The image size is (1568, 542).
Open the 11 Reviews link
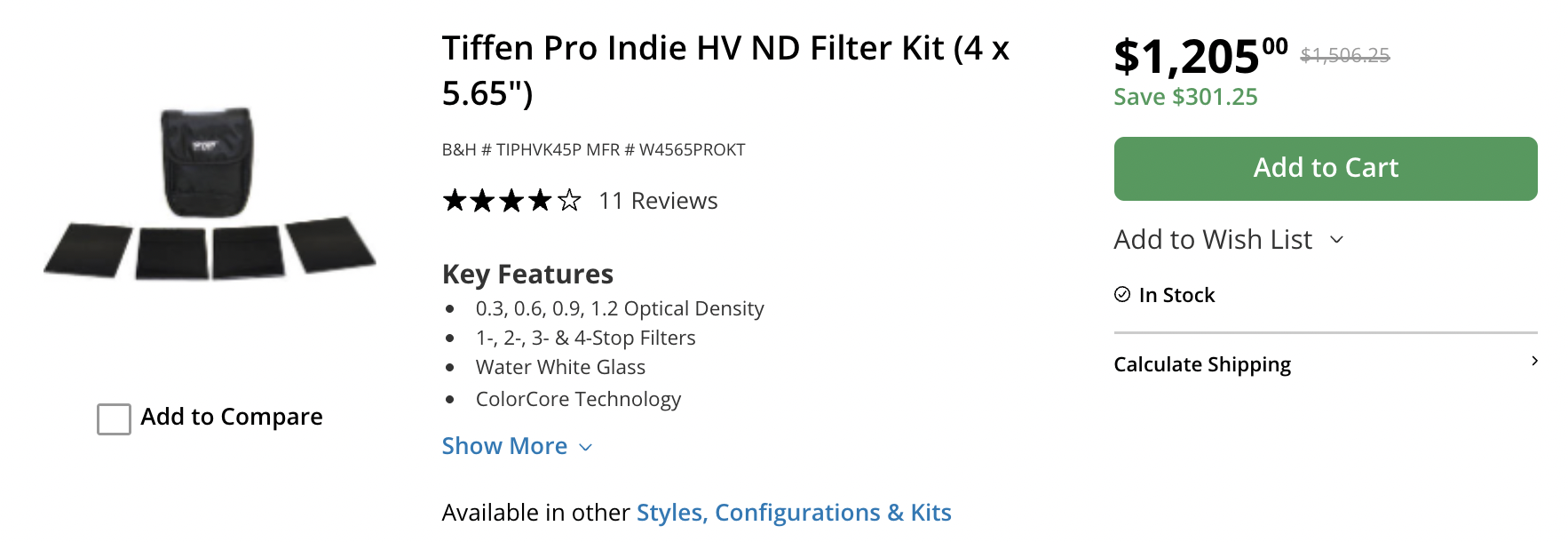658,201
